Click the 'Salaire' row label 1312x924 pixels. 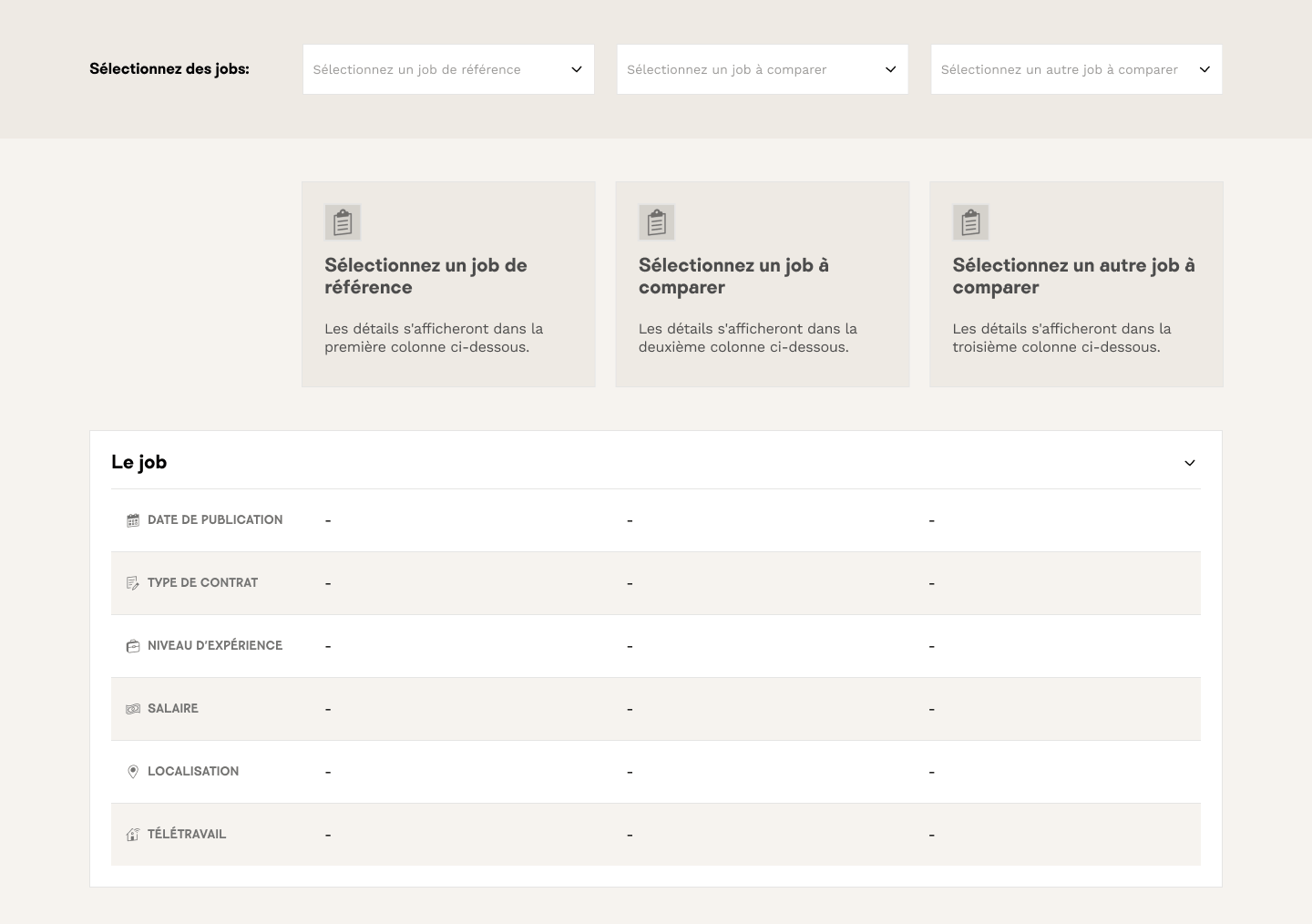172,708
